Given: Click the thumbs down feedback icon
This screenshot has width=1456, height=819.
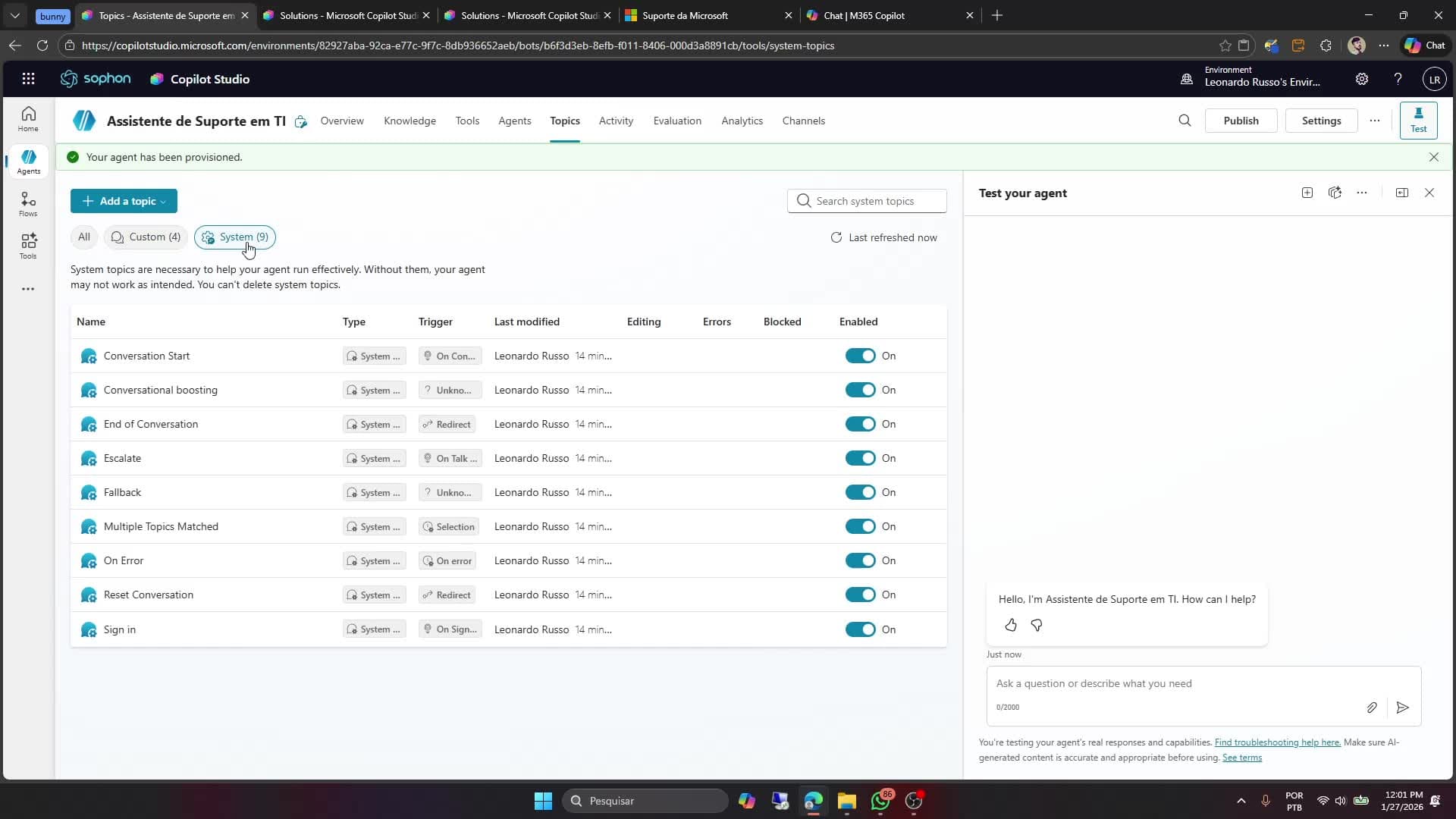Looking at the screenshot, I should (1037, 625).
